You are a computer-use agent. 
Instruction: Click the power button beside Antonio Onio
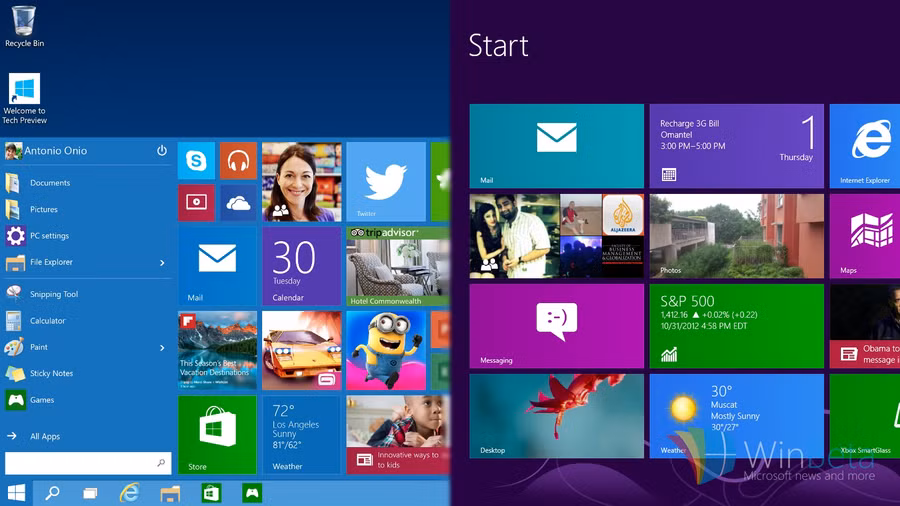click(162, 150)
